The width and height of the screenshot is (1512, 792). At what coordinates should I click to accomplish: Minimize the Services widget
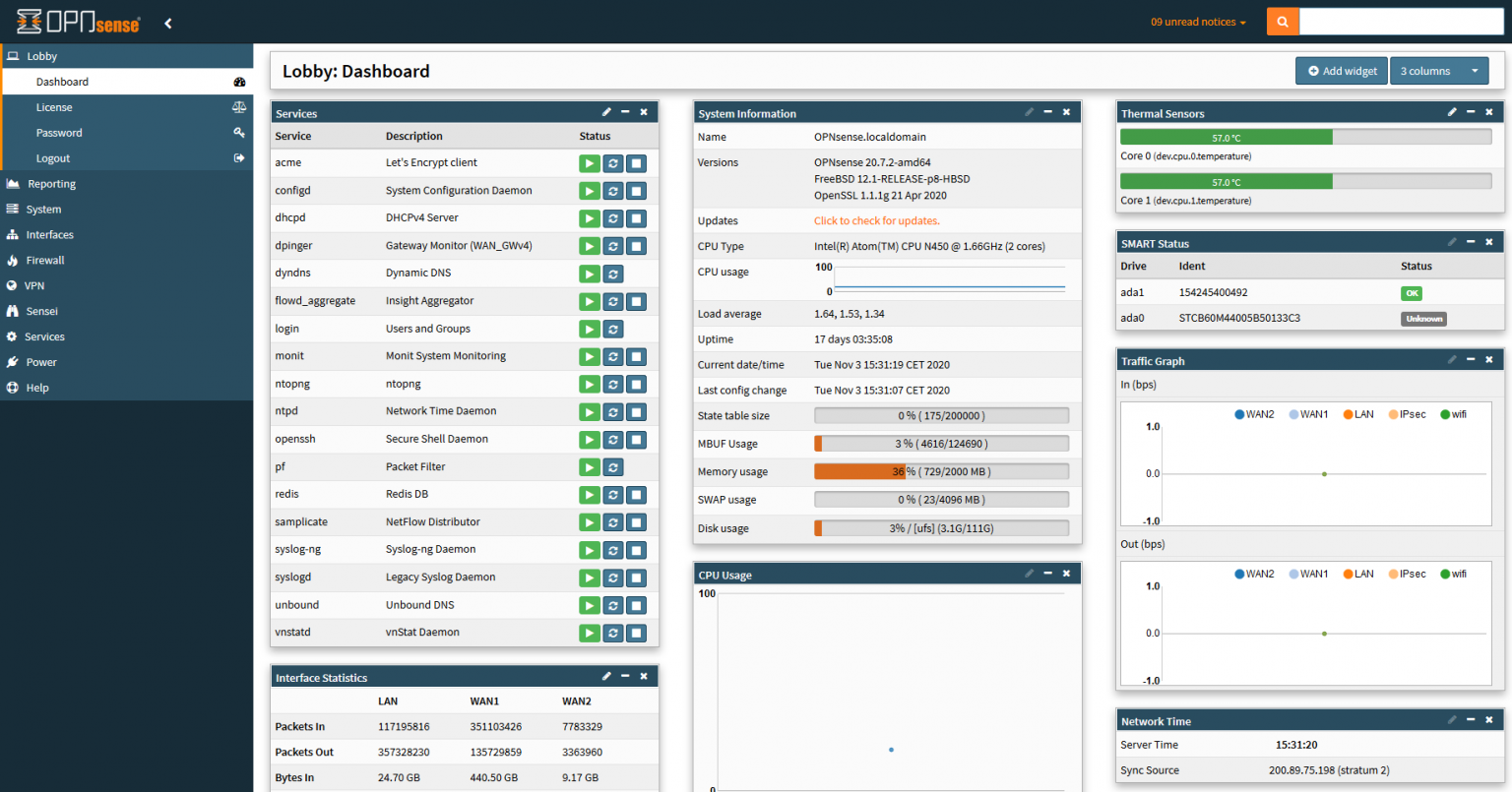point(625,112)
